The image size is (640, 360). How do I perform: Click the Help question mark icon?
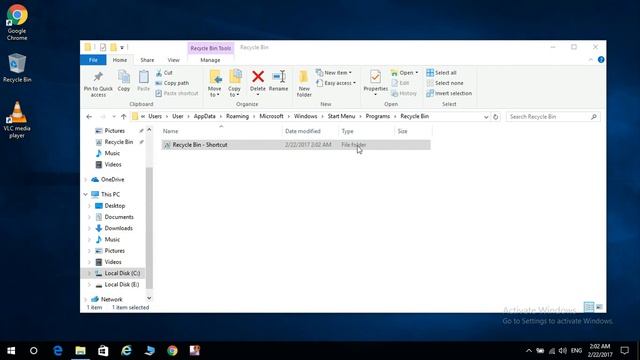(601, 60)
